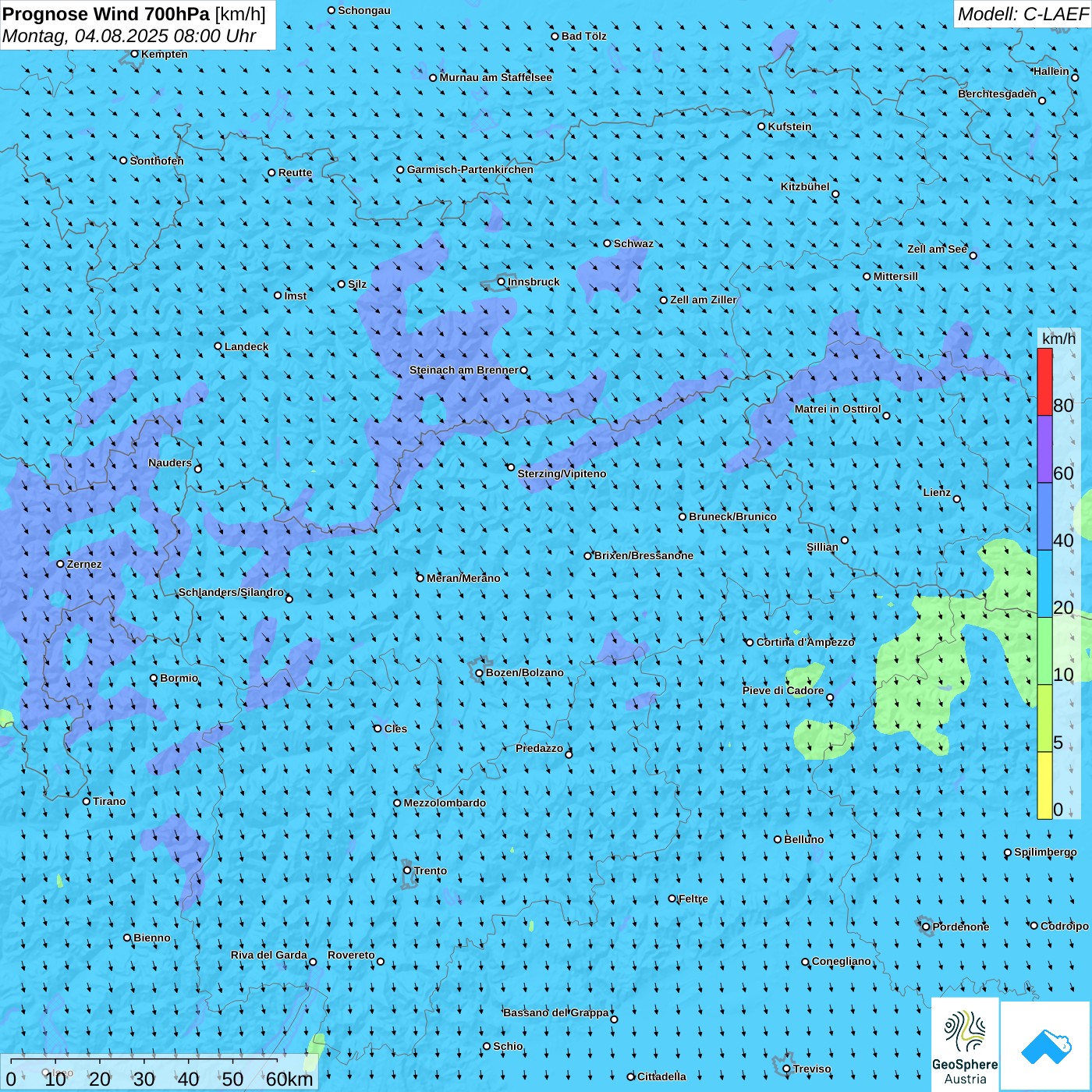Click the 'Modell: C-LAEF' label

[x=1023, y=14]
